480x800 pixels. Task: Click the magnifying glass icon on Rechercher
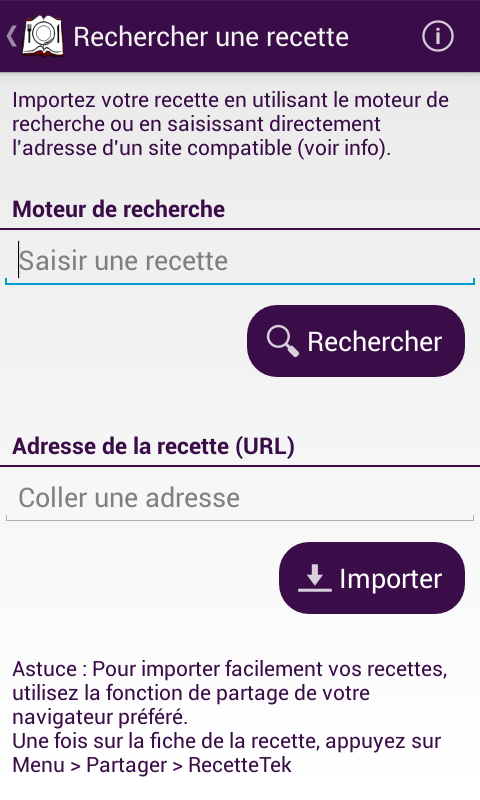click(x=283, y=341)
